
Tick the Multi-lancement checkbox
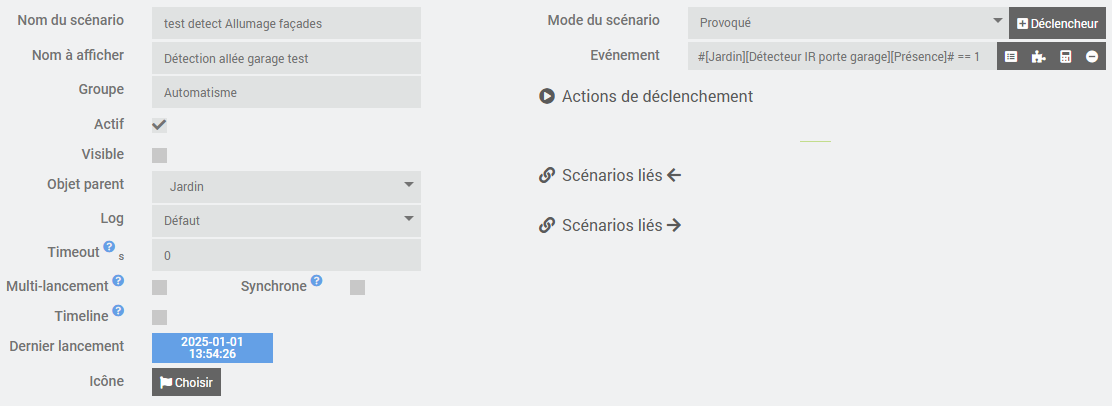(x=159, y=288)
